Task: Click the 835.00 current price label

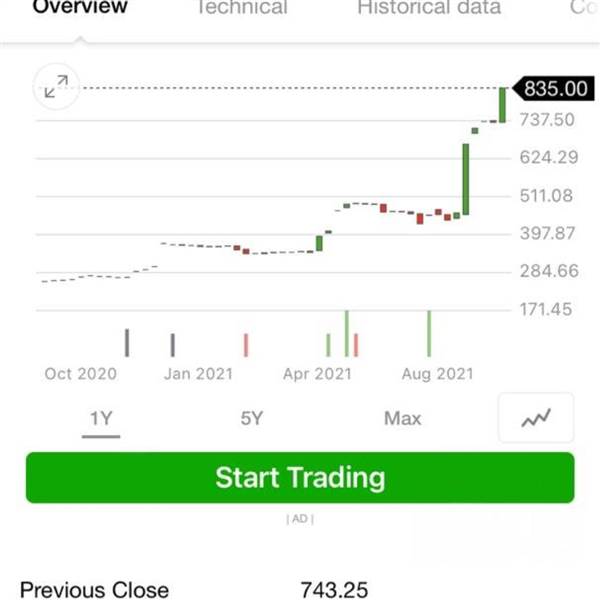Action: (553, 88)
